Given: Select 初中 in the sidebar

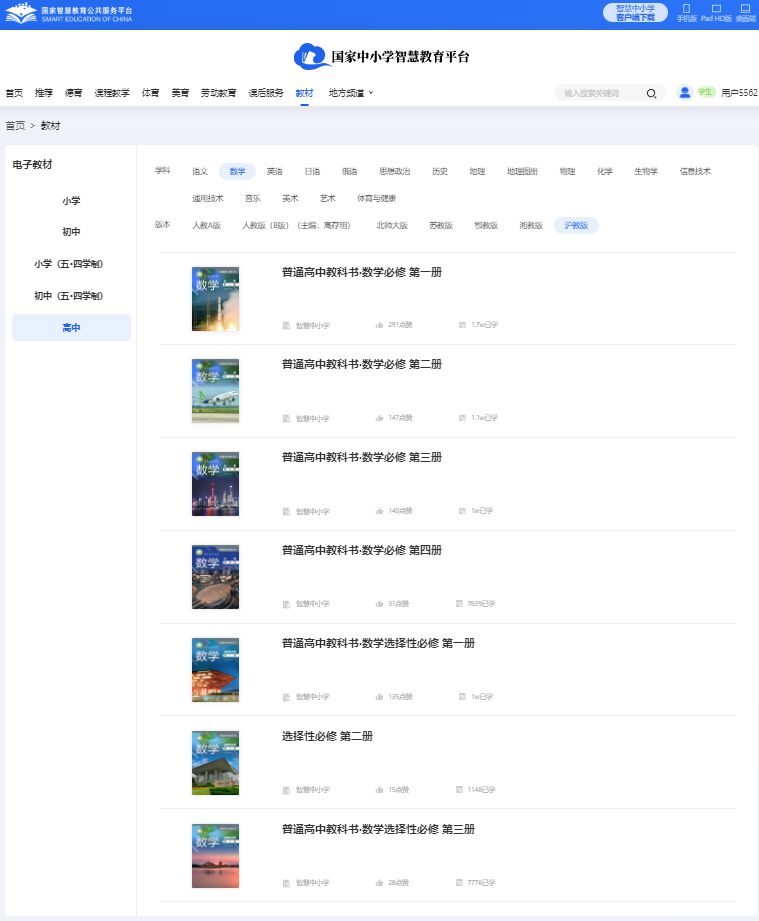Looking at the screenshot, I should [x=71, y=232].
